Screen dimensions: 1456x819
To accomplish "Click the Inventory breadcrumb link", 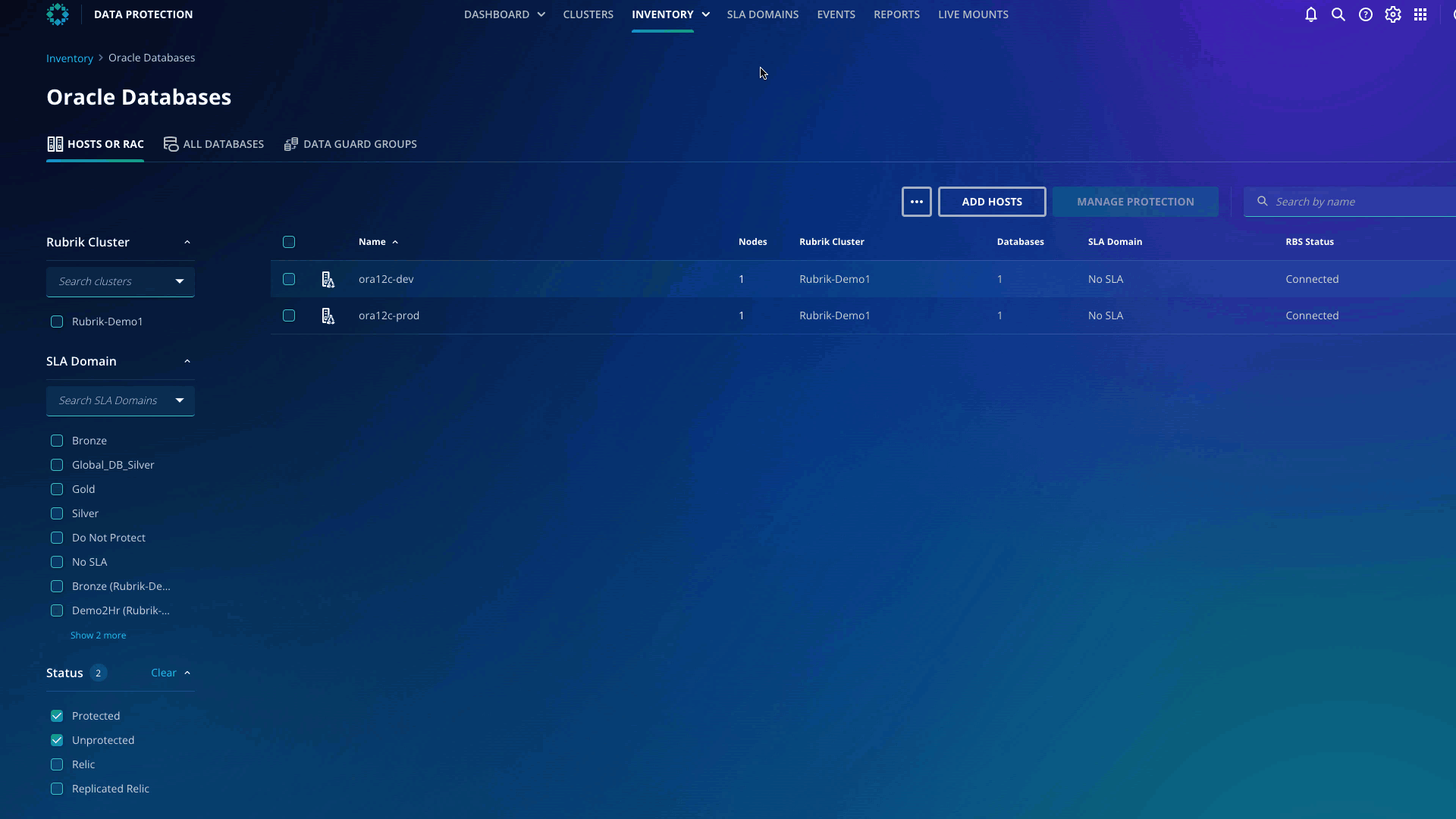I will pos(70,58).
